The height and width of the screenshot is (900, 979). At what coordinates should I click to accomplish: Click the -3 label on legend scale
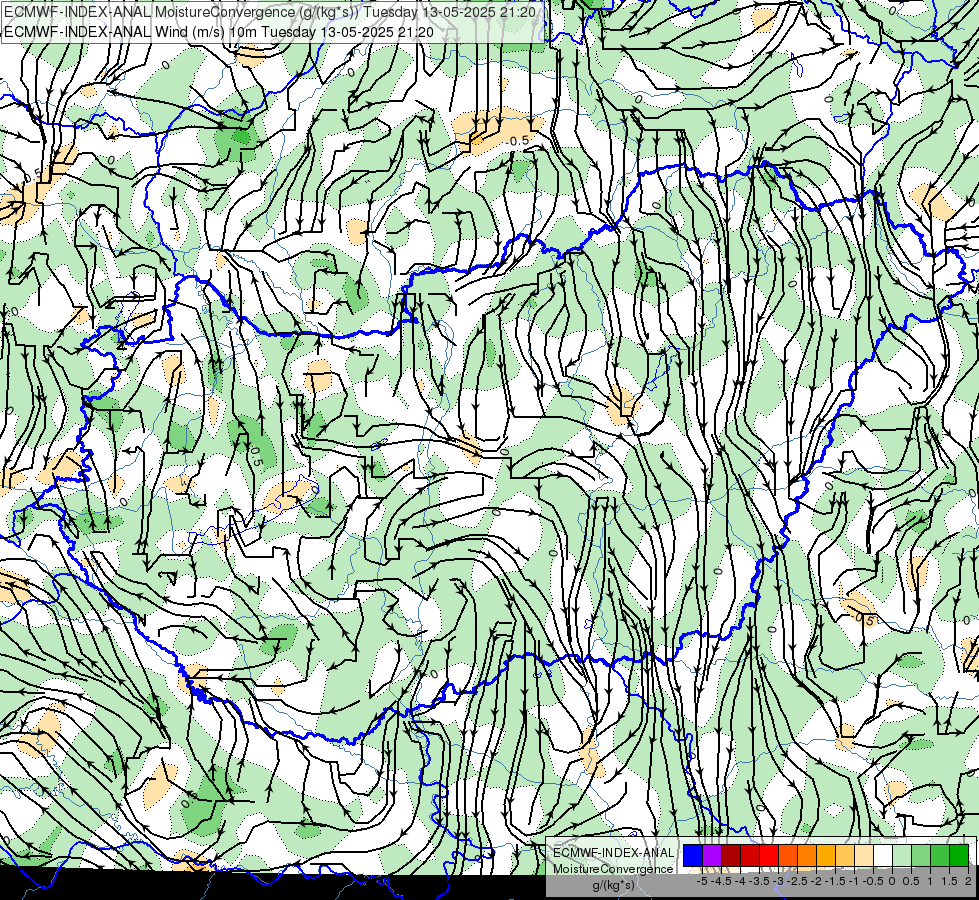[x=779, y=881]
